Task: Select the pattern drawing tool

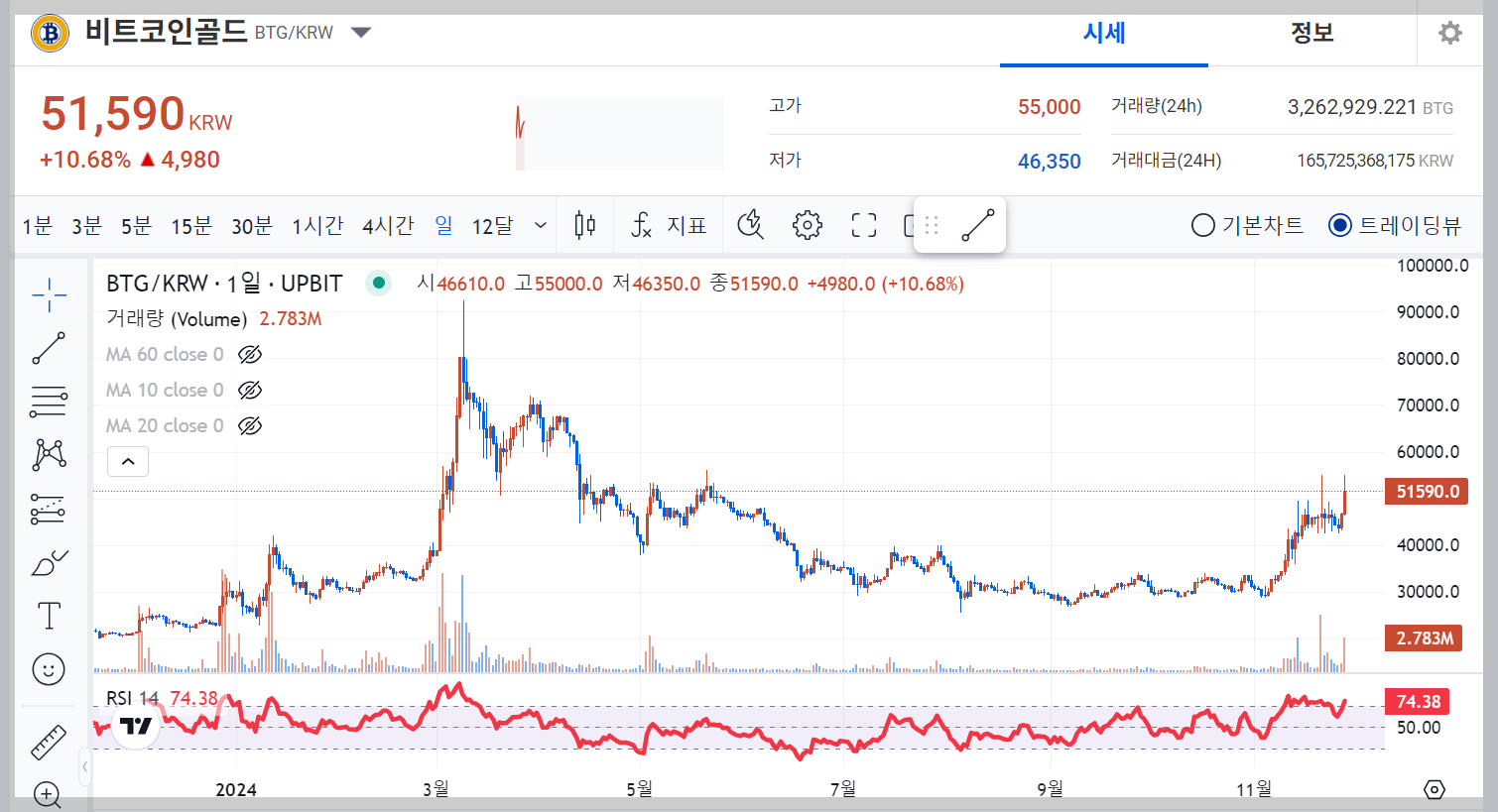Action: click(49, 454)
